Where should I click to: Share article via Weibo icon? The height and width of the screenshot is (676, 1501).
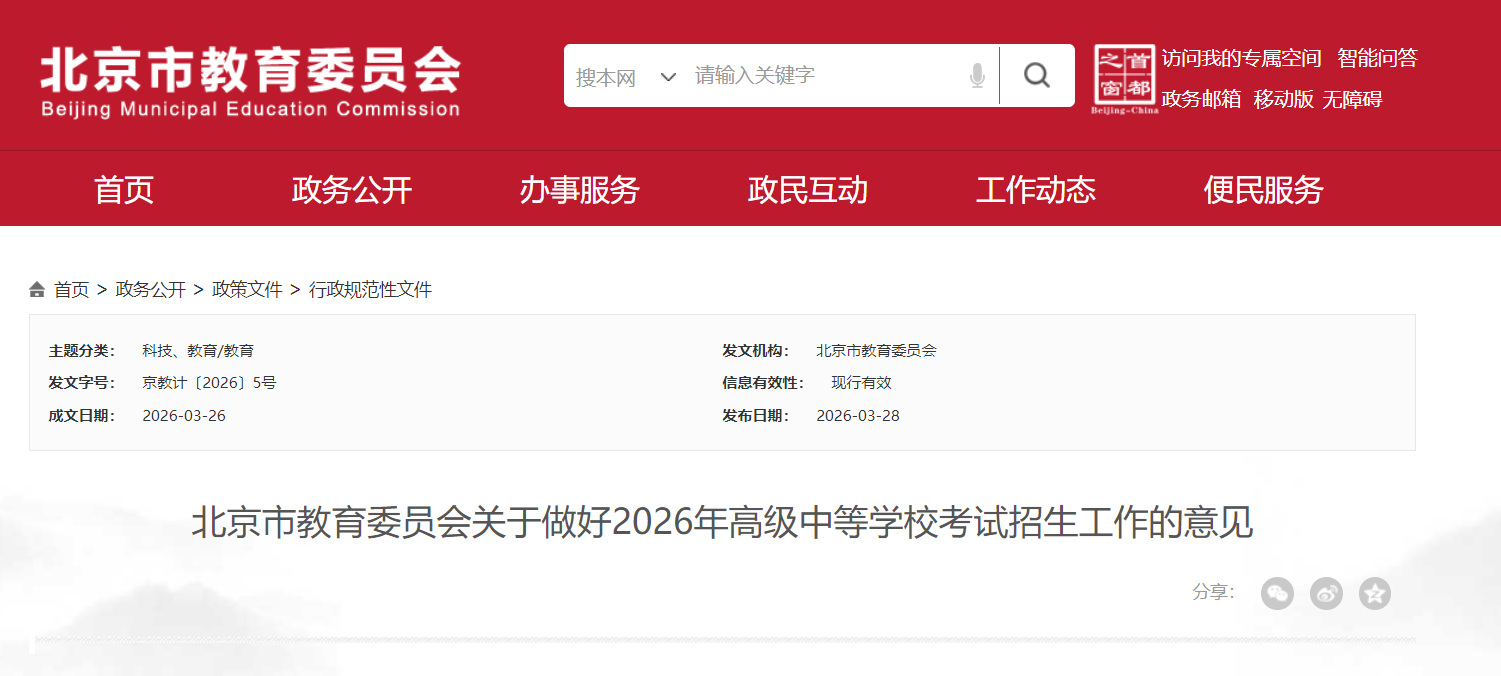pos(1326,593)
